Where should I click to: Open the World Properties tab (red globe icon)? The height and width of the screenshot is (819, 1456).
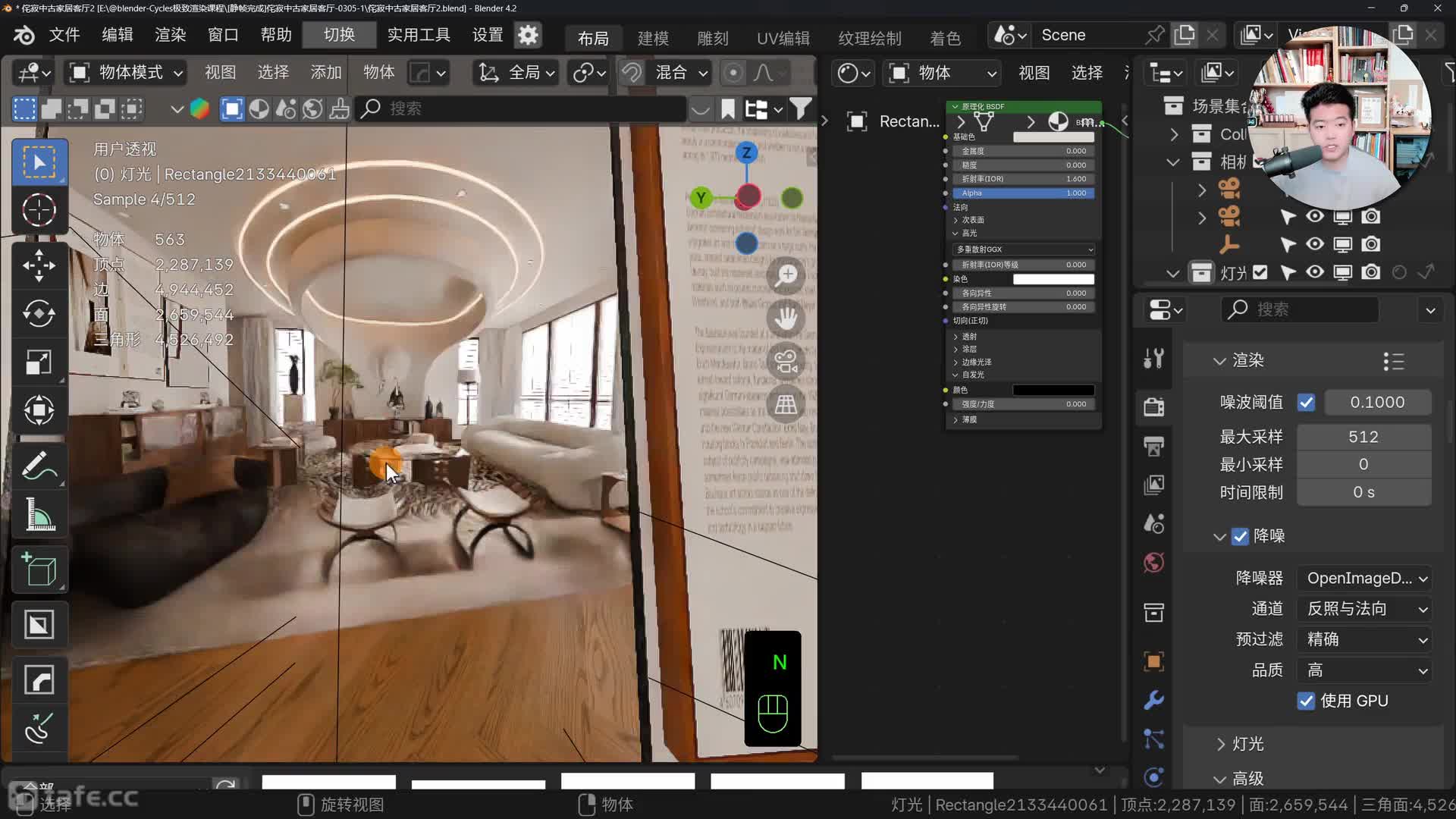(1153, 563)
